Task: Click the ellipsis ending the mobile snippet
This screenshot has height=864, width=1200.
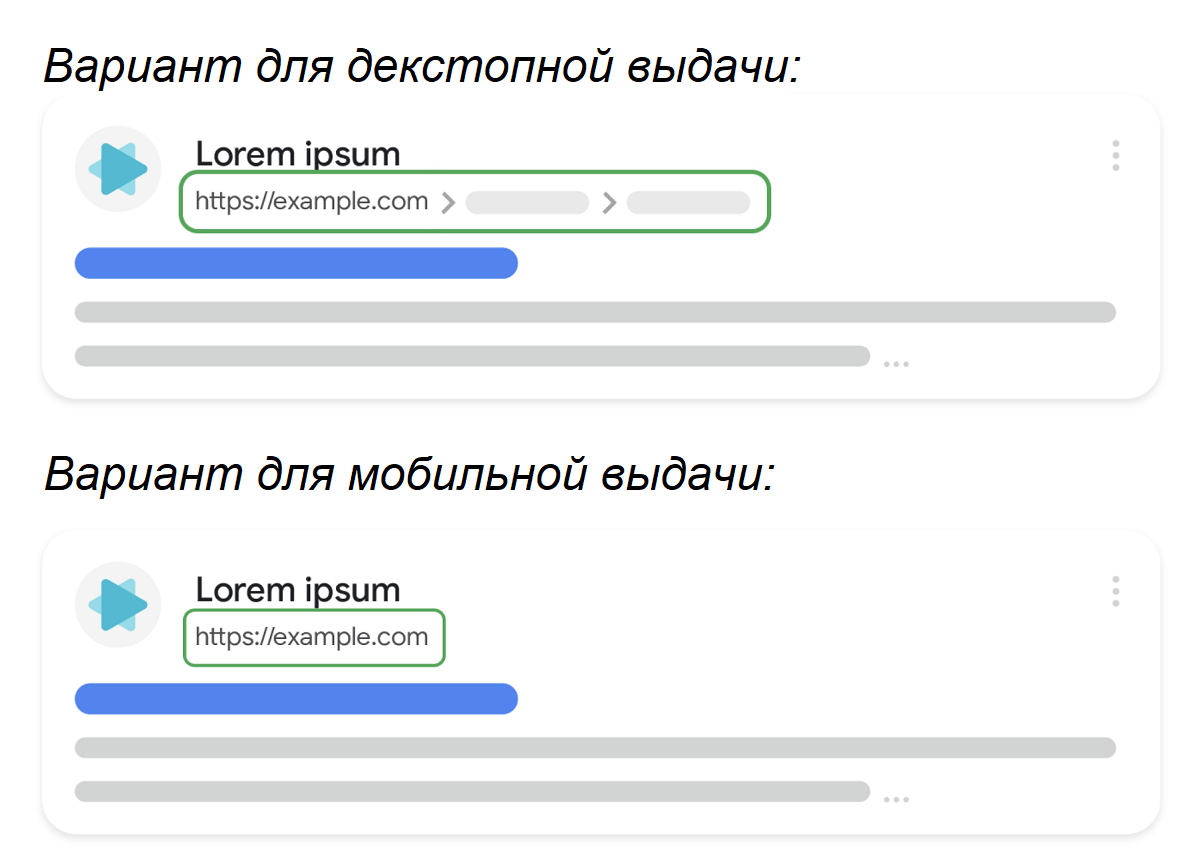Action: 896,800
